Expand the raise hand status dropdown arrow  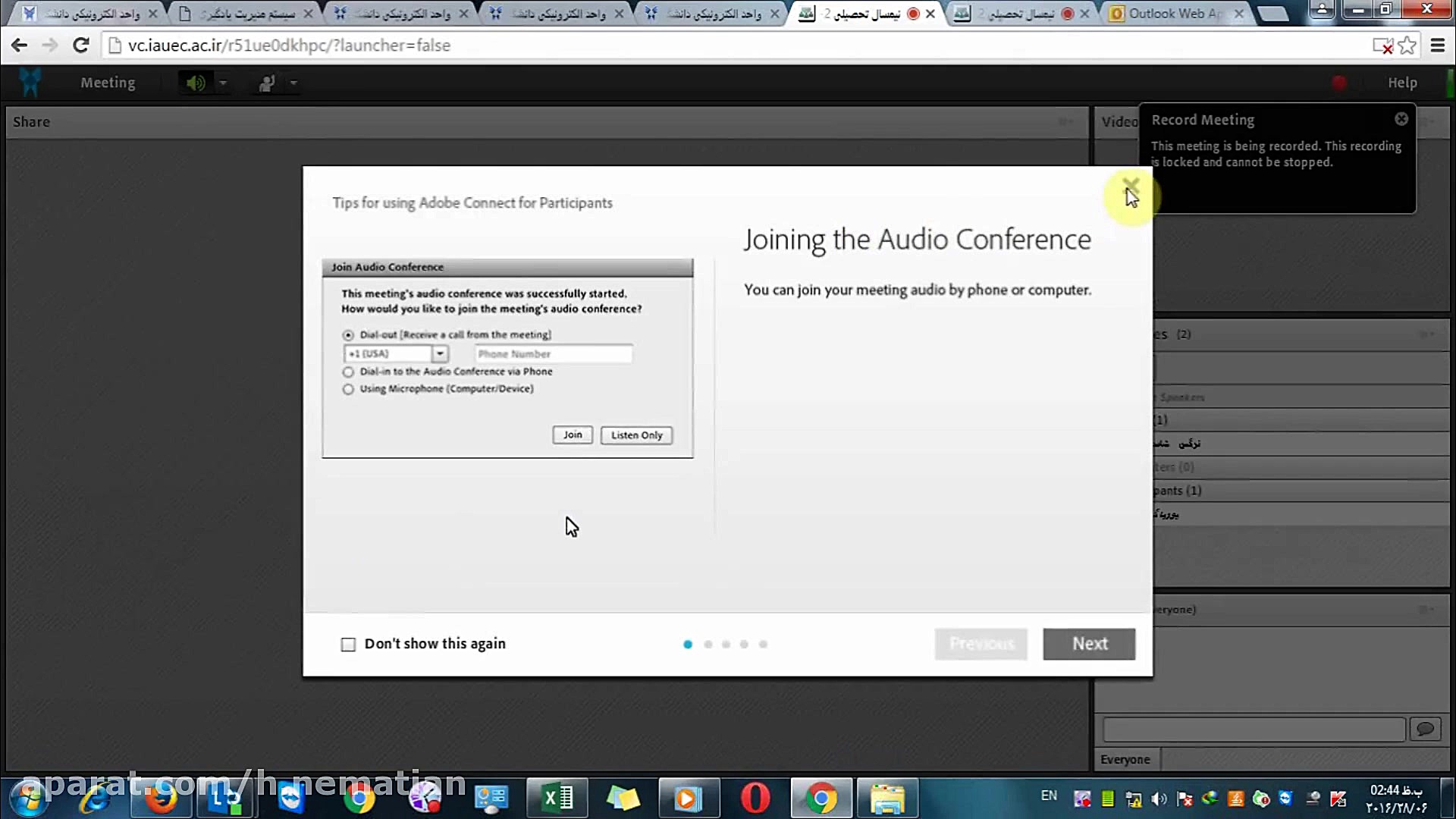293,83
